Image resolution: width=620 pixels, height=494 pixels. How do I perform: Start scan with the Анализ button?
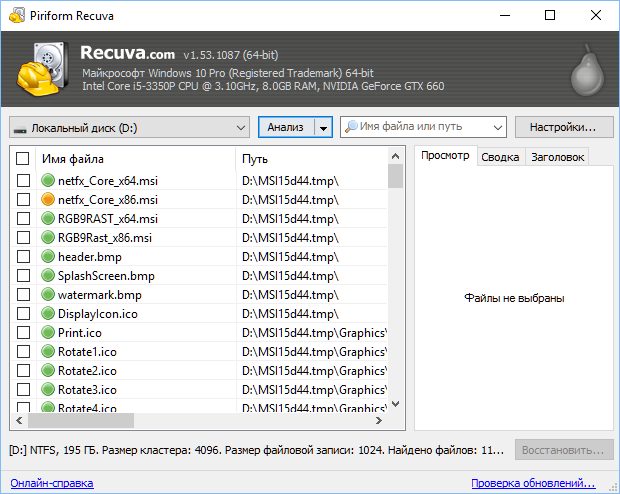[x=286, y=127]
